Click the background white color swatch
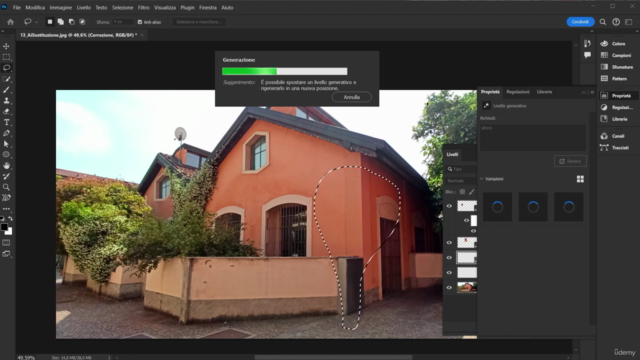The width and height of the screenshot is (640, 360). pyautogui.click(x=10, y=232)
